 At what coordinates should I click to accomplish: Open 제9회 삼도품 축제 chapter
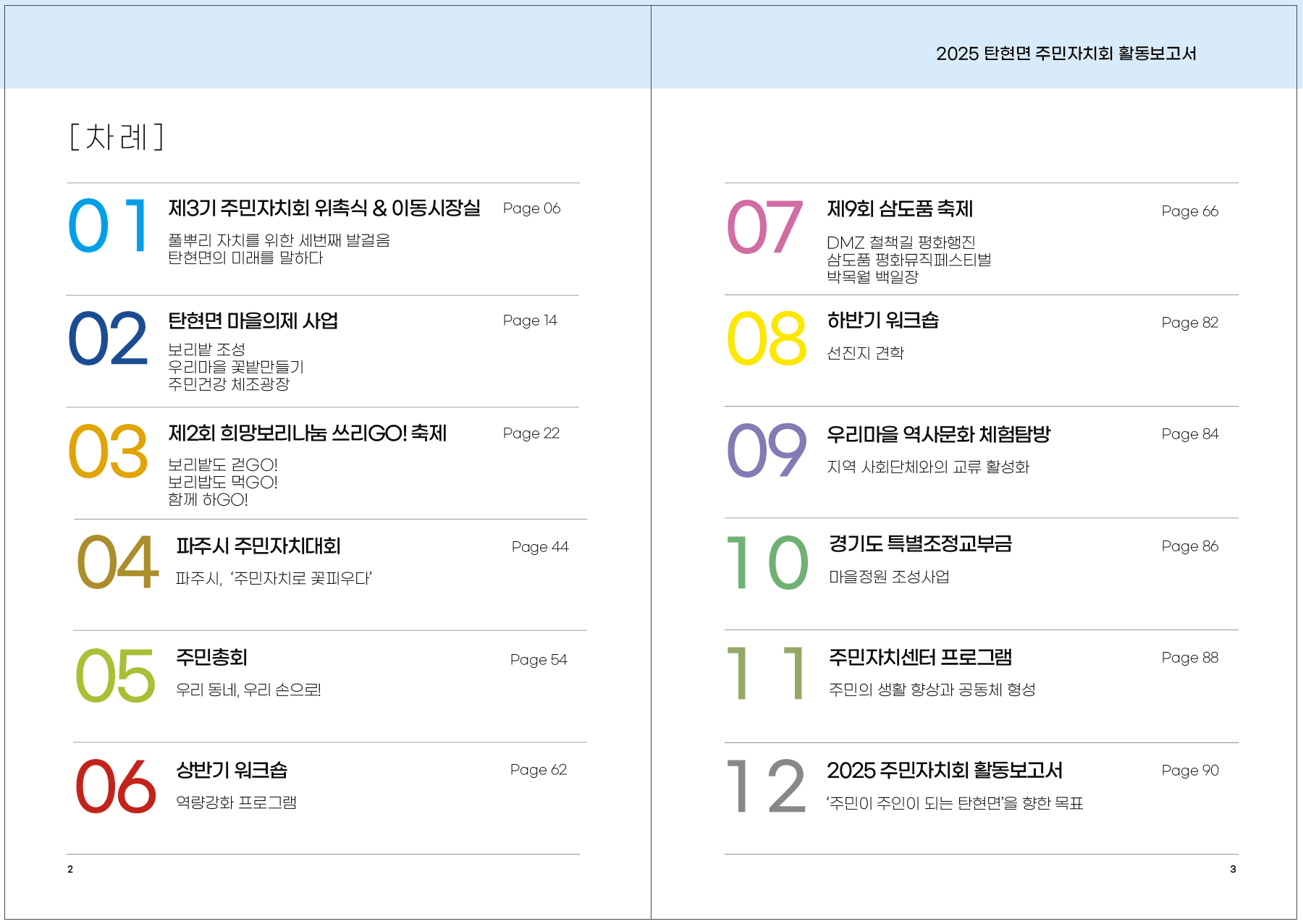[x=900, y=209]
